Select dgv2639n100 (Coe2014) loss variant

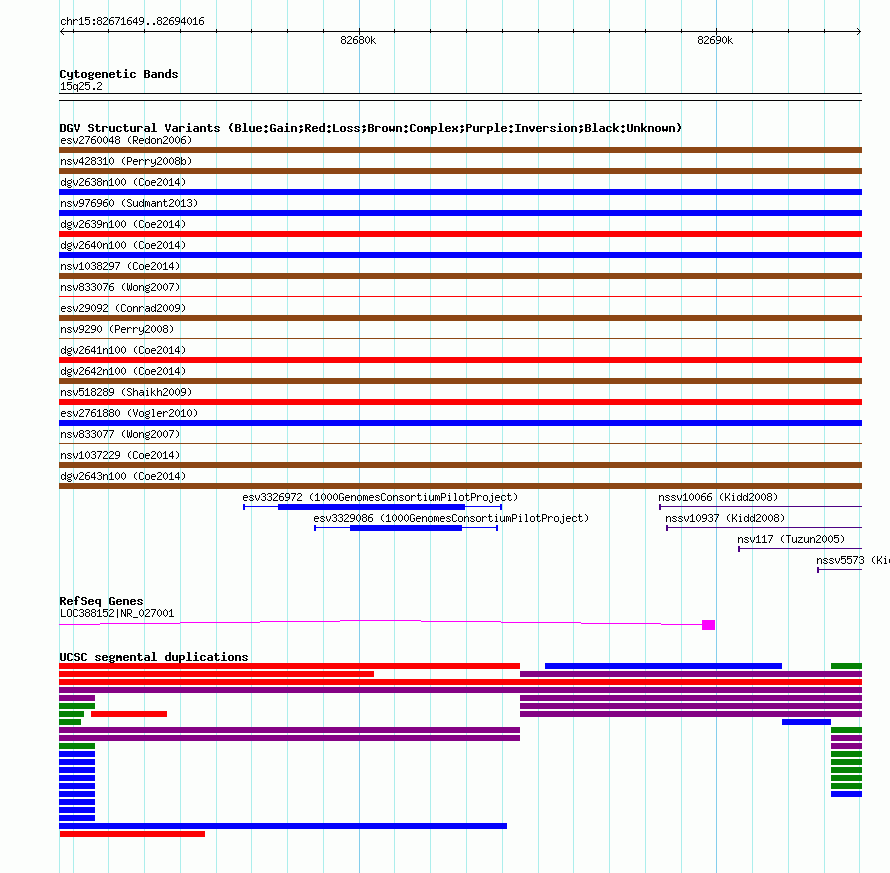[123, 224]
